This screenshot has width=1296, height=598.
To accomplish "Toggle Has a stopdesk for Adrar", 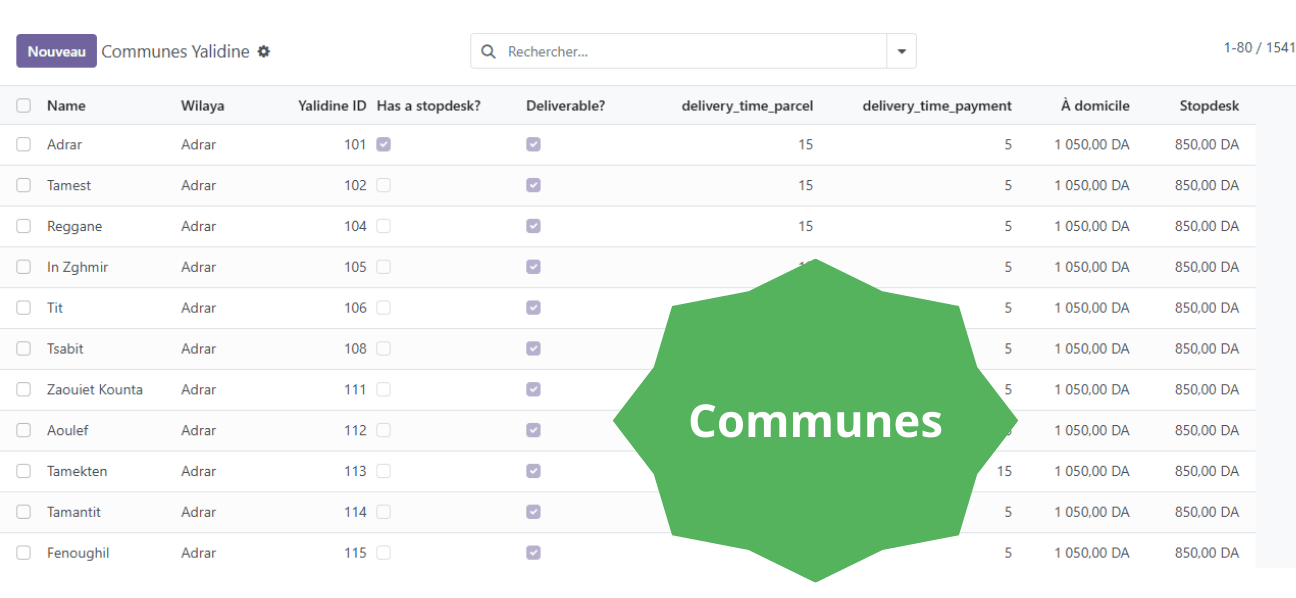I will [383, 144].
